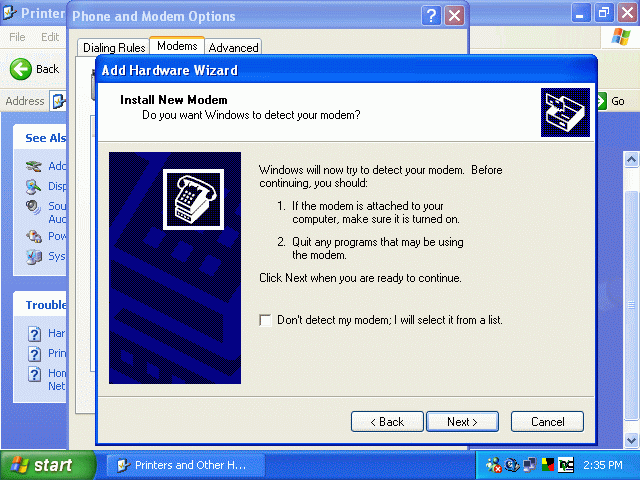Switch to the Dialing Rules tab

[113, 48]
